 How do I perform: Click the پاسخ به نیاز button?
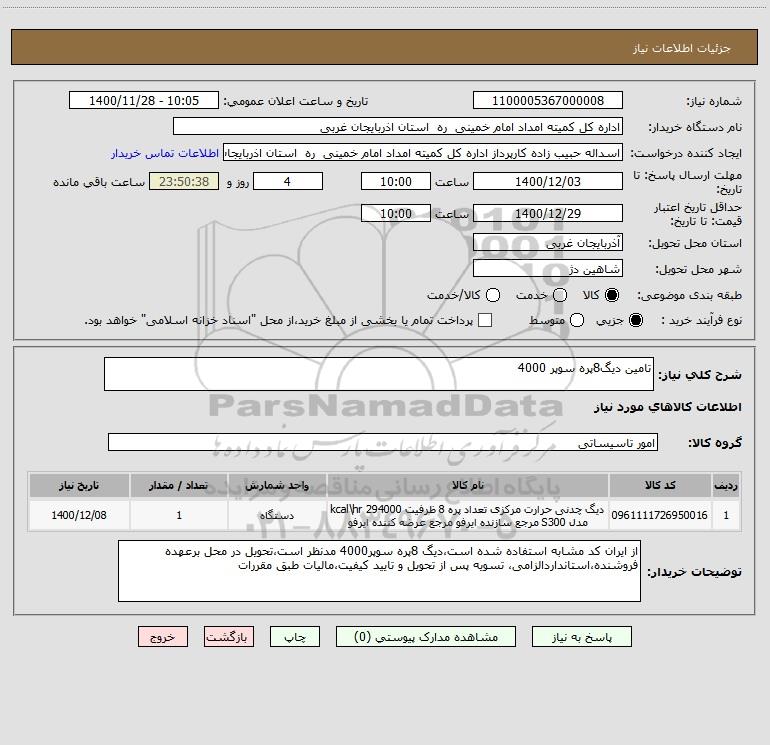point(581,637)
